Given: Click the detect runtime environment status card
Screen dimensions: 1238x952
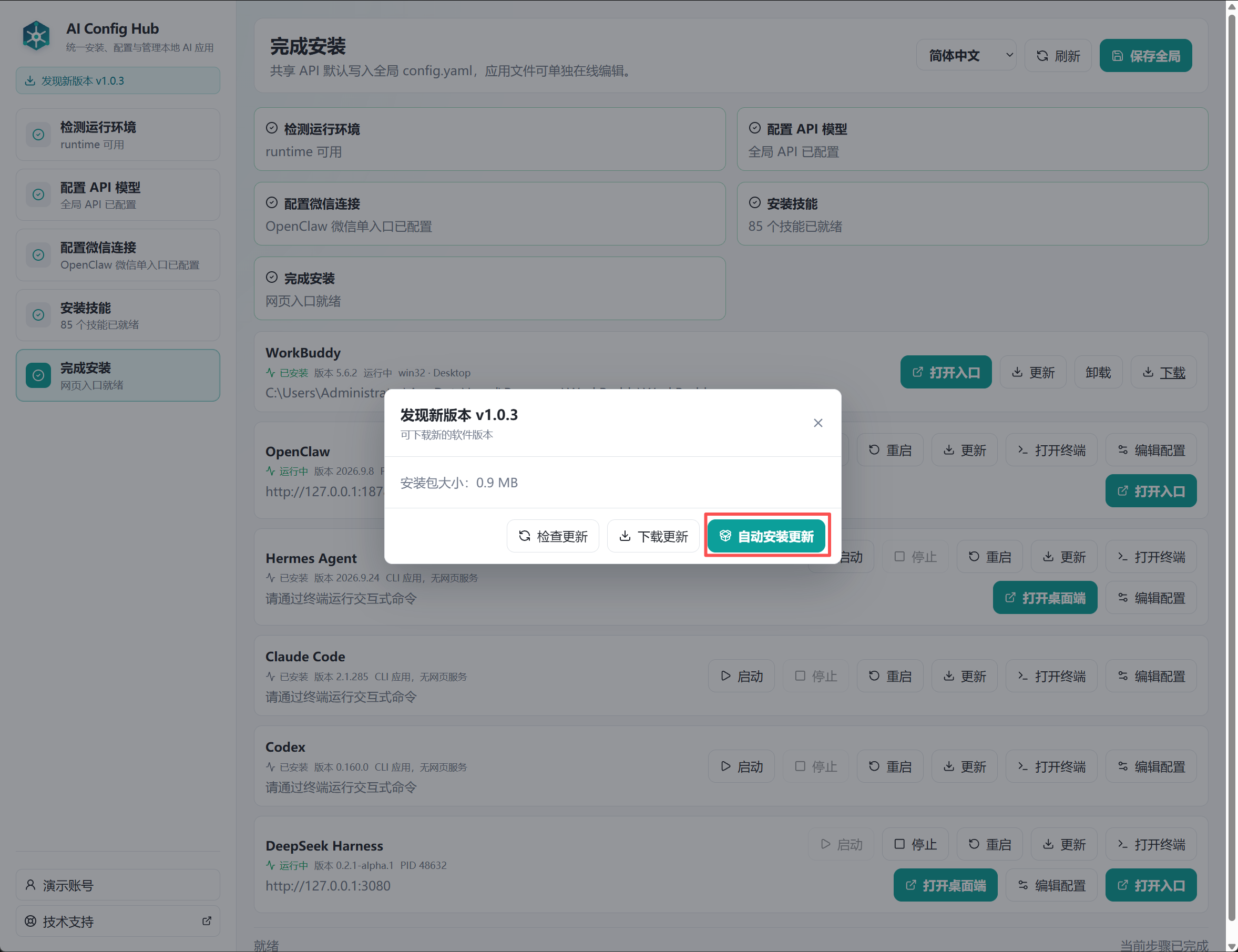Looking at the screenshot, I should point(489,139).
